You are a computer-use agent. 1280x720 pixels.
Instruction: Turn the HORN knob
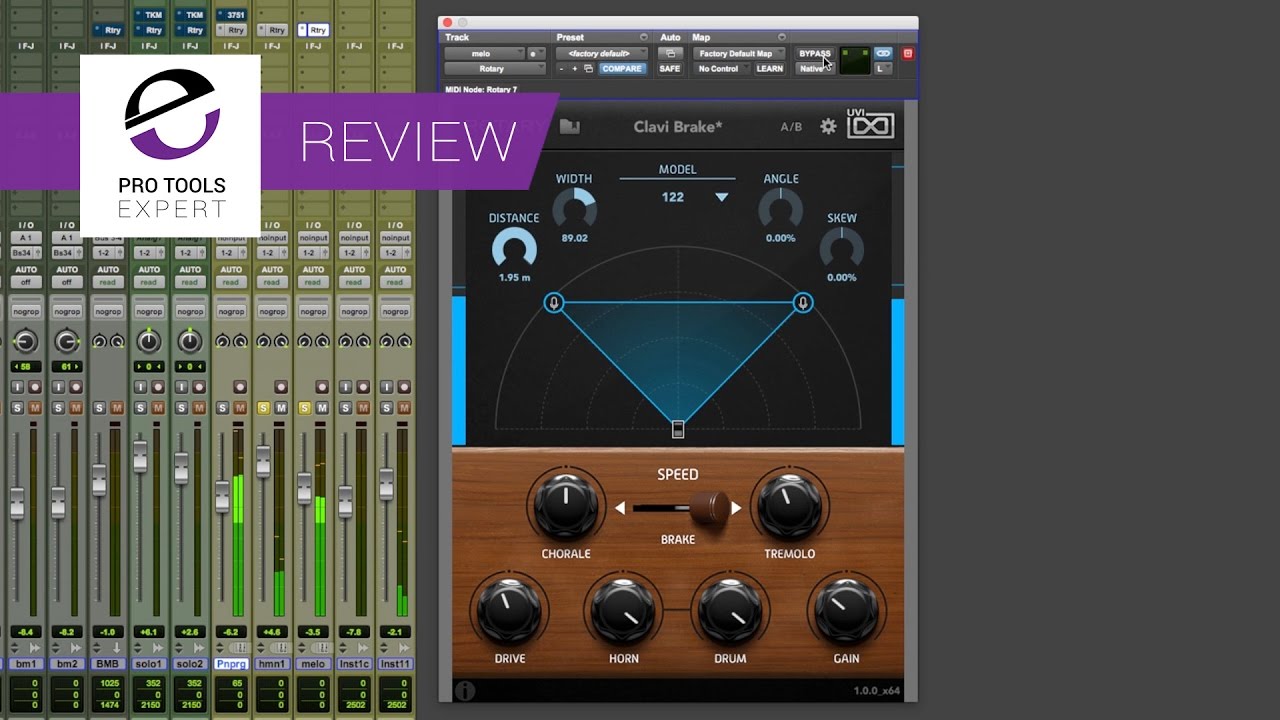pyautogui.click(x=623, y=611)
